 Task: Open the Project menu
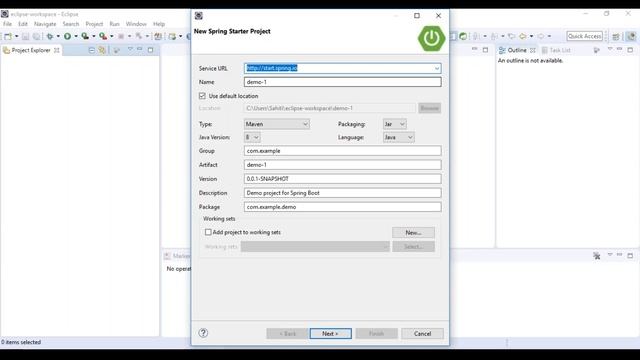tap(94, 24)
